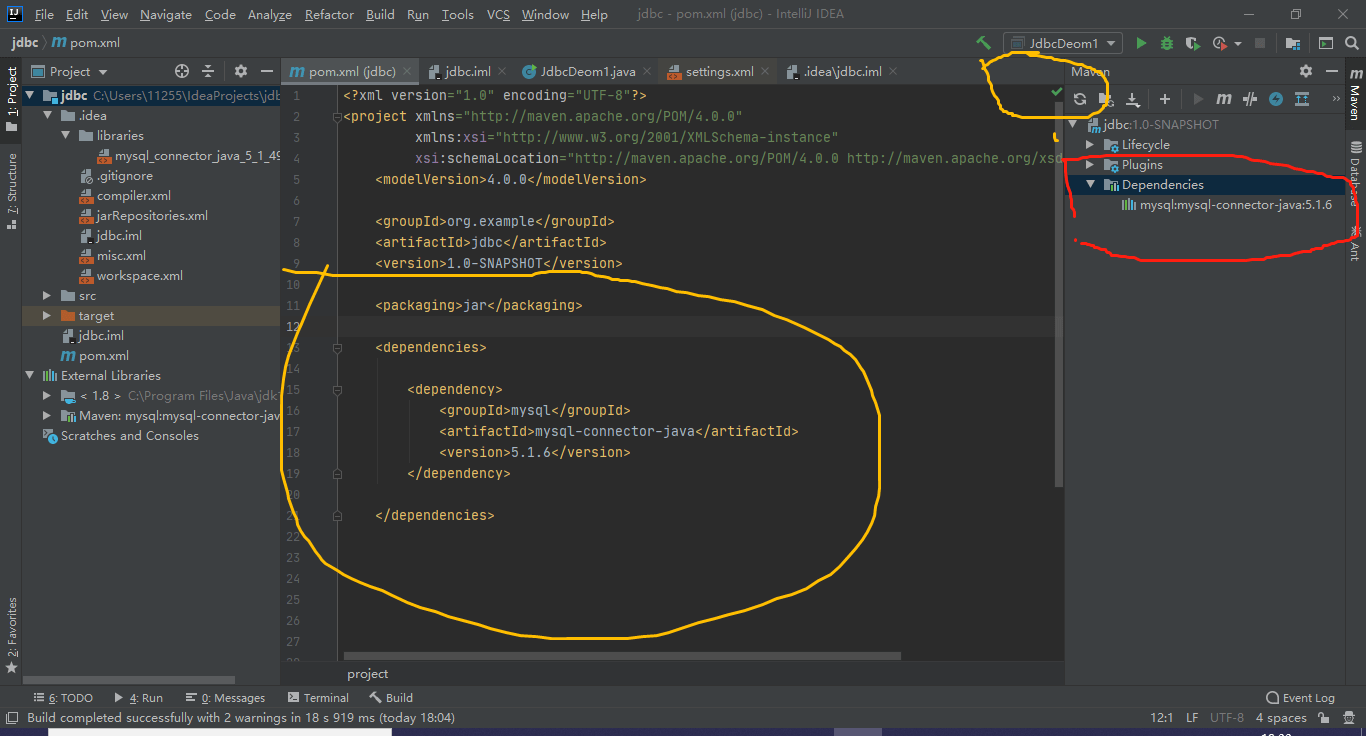Show Maven dependencies diagram icon
The image size is (1366, 736).
click(1302, 99)
